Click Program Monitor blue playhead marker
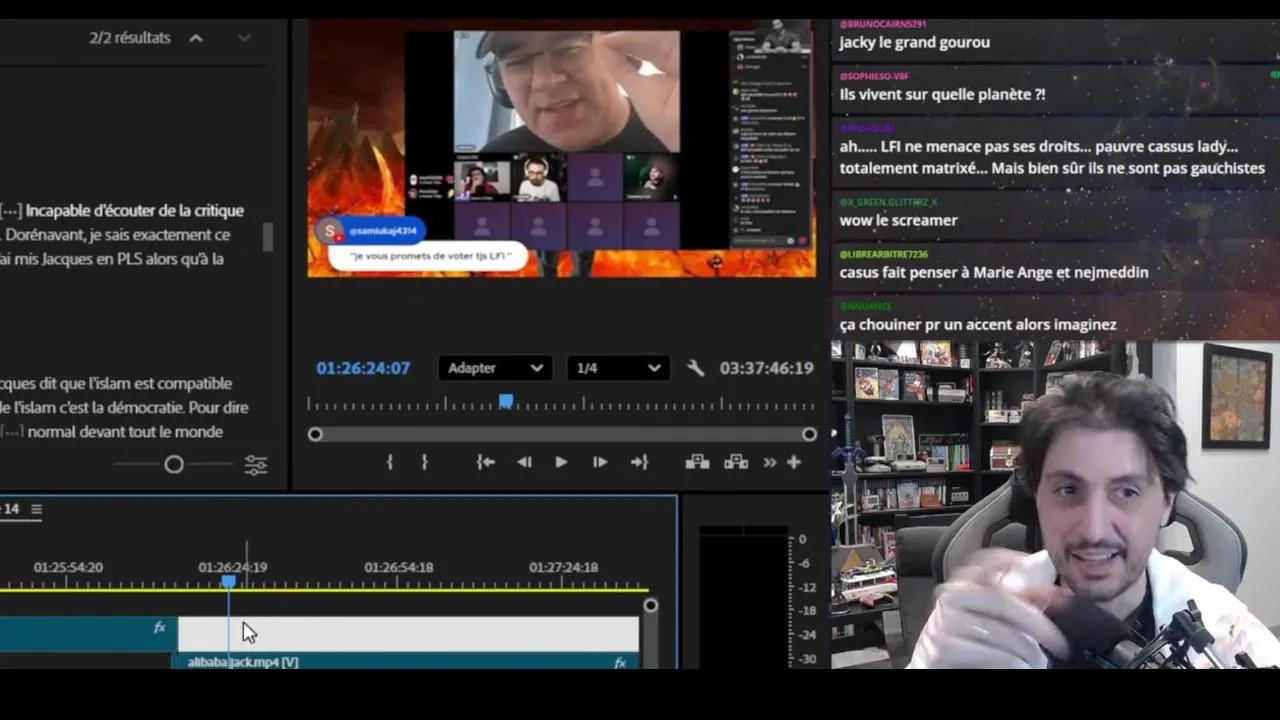This screenshot has height=720, width=1280. pyautogui.click(x=506, y=401)
